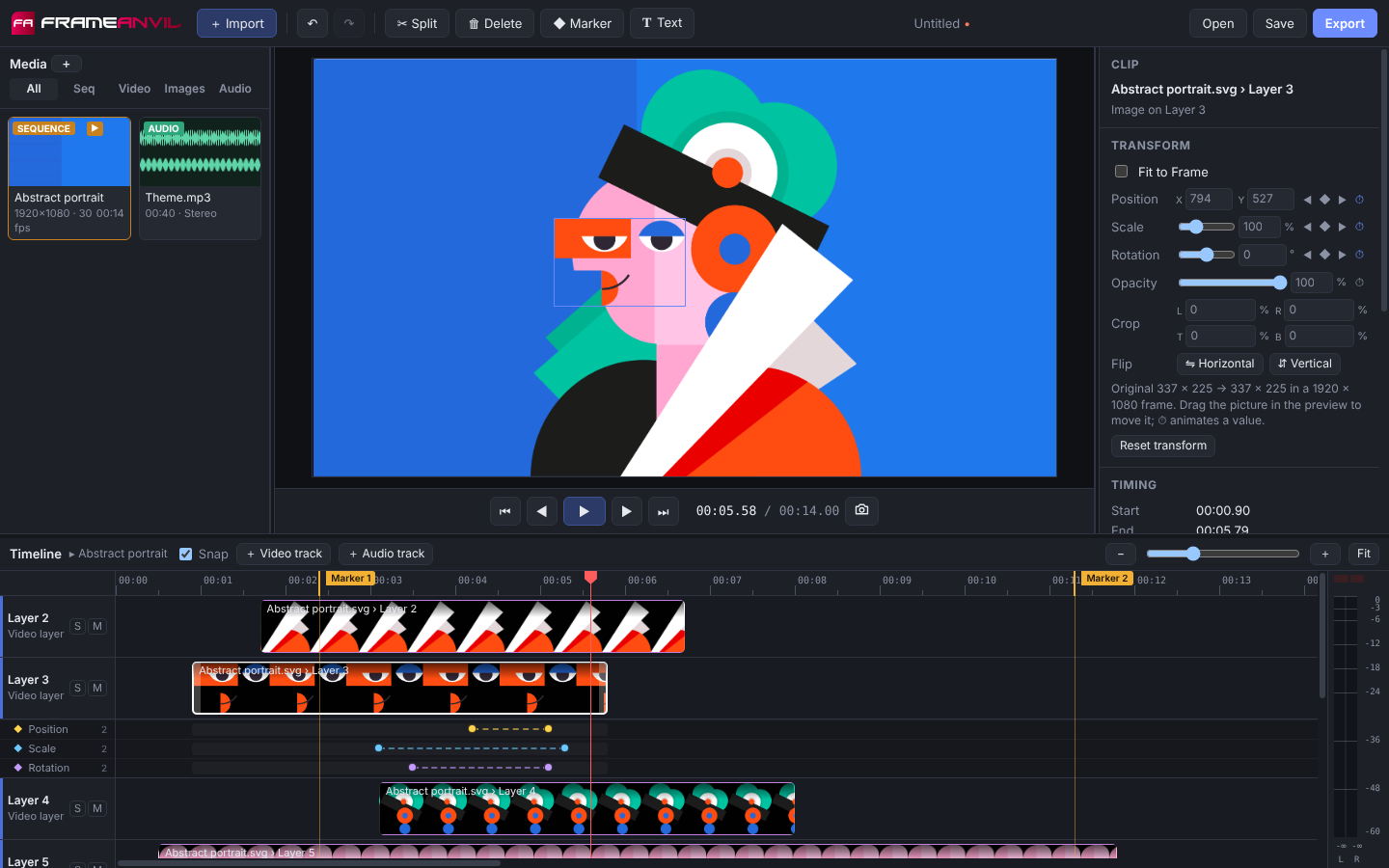Switch to the Audio media tab
1389x868 pixels.
235,89
